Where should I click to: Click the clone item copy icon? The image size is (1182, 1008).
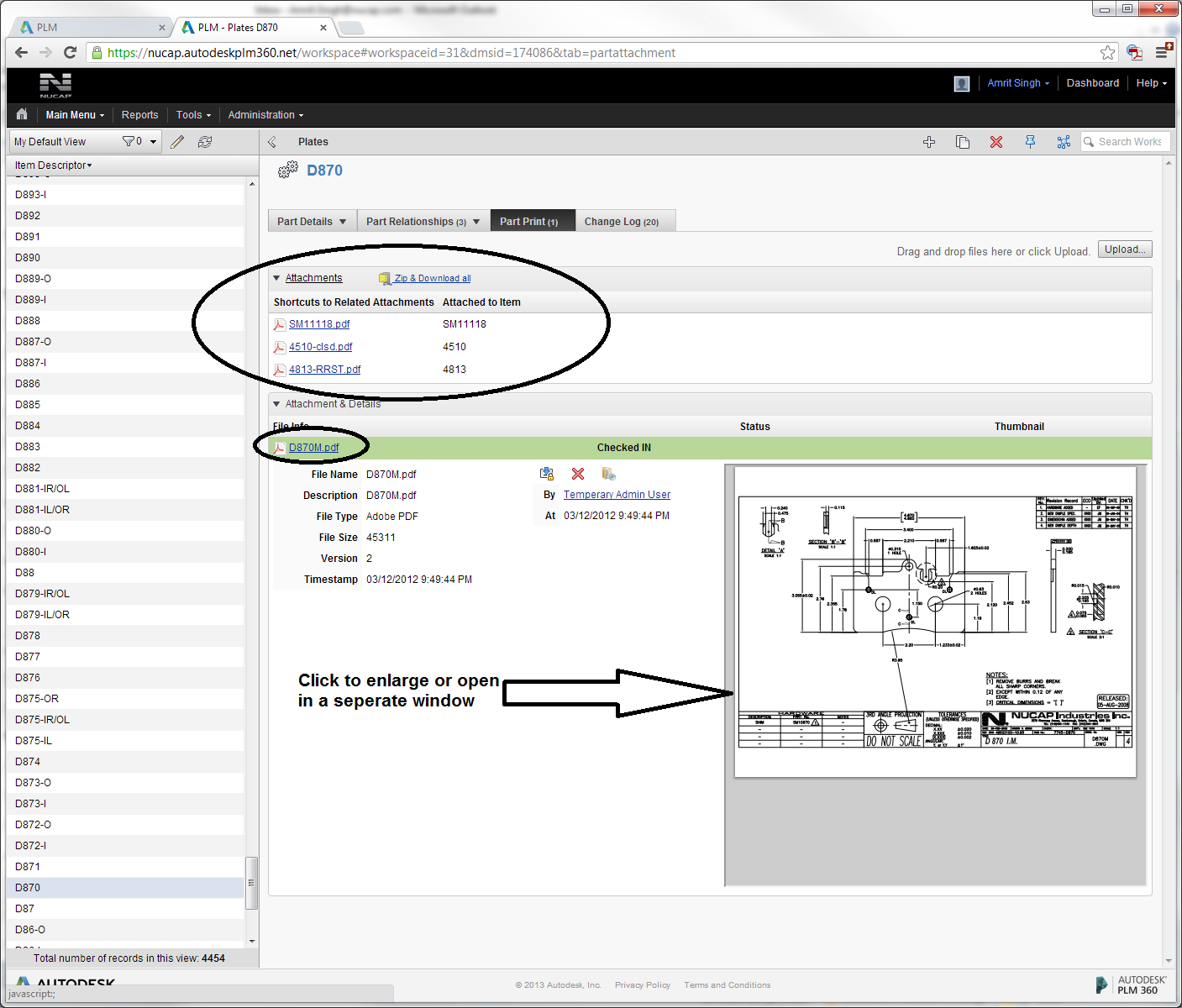[963, 142]
